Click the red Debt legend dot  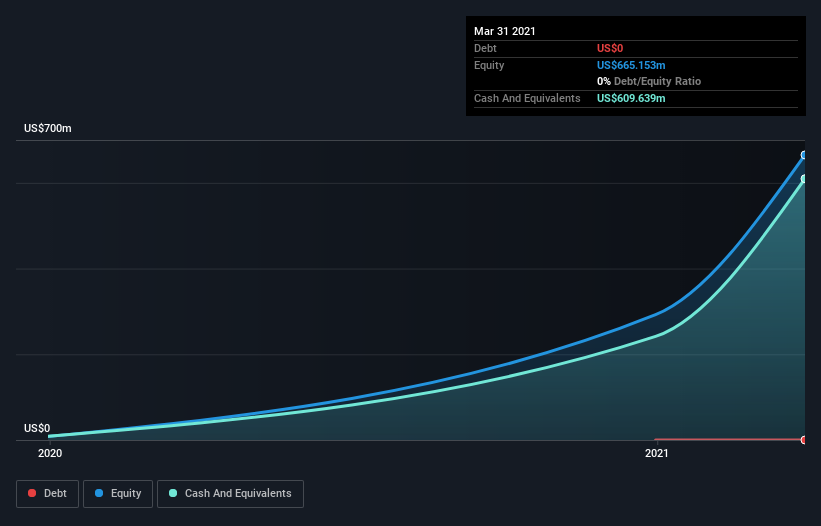tap(32, 493)
